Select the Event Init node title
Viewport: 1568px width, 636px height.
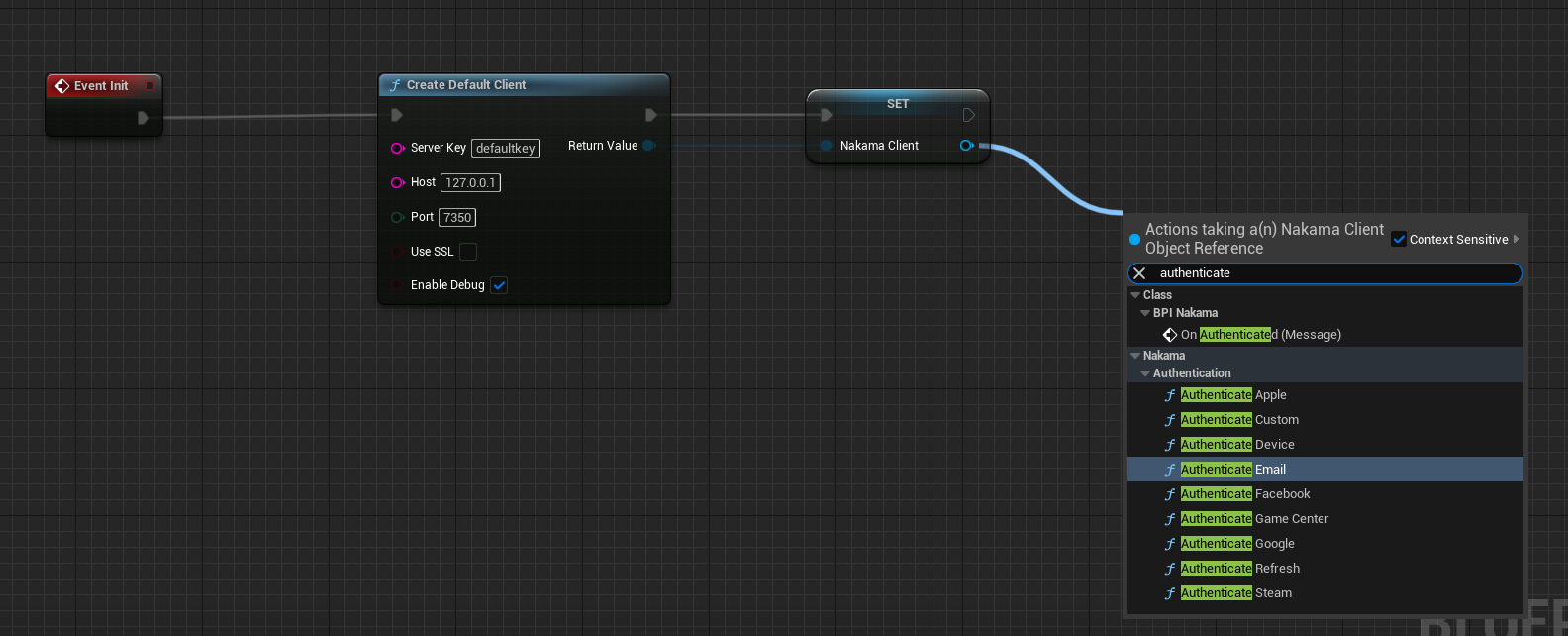[x=101, y=86]
